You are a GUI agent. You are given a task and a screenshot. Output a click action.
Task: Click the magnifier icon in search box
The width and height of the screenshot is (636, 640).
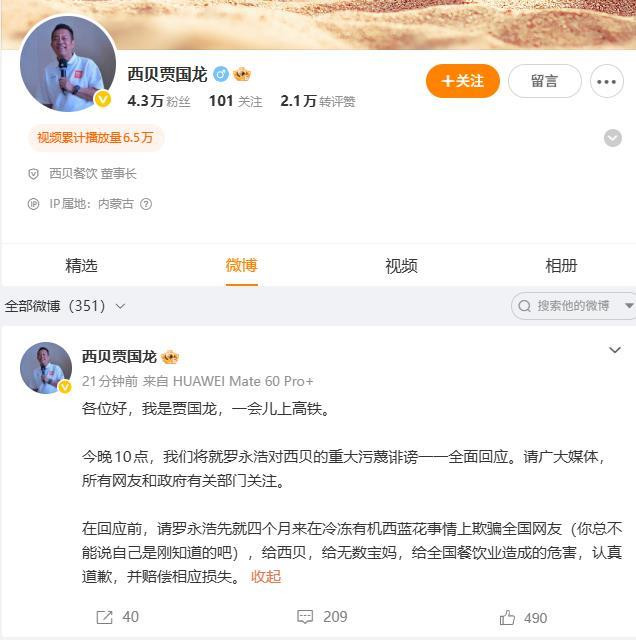(x=524, y=306)
